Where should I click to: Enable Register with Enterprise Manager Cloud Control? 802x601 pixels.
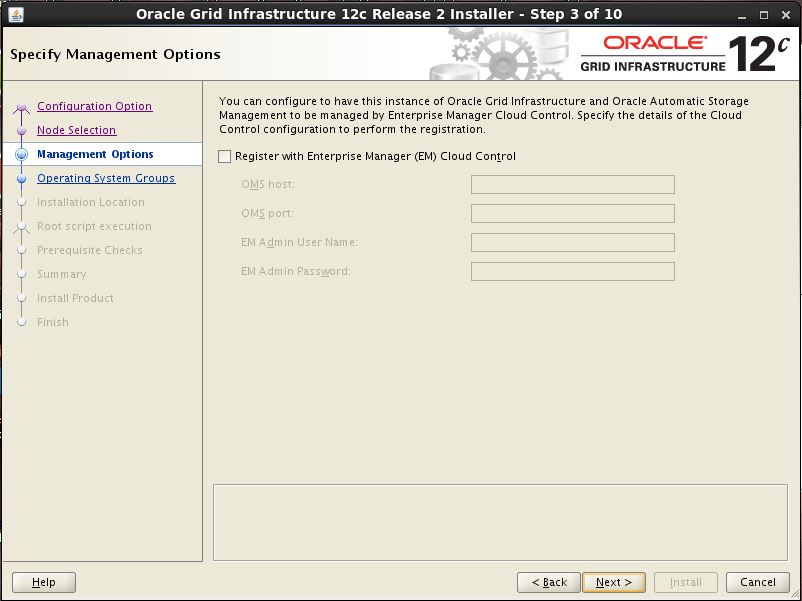(225, 157)
